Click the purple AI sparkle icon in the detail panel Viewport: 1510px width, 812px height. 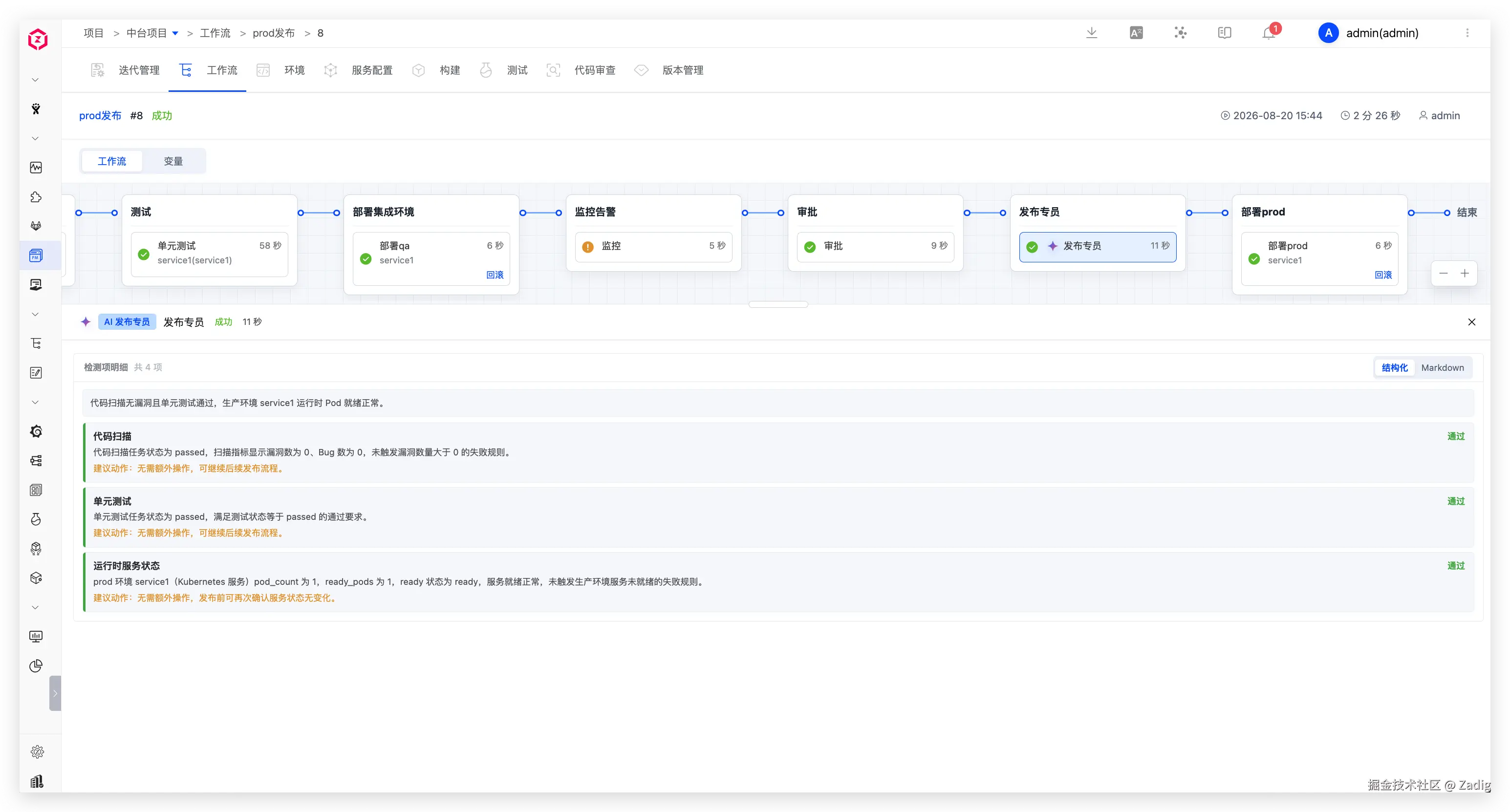pos(86,321)
